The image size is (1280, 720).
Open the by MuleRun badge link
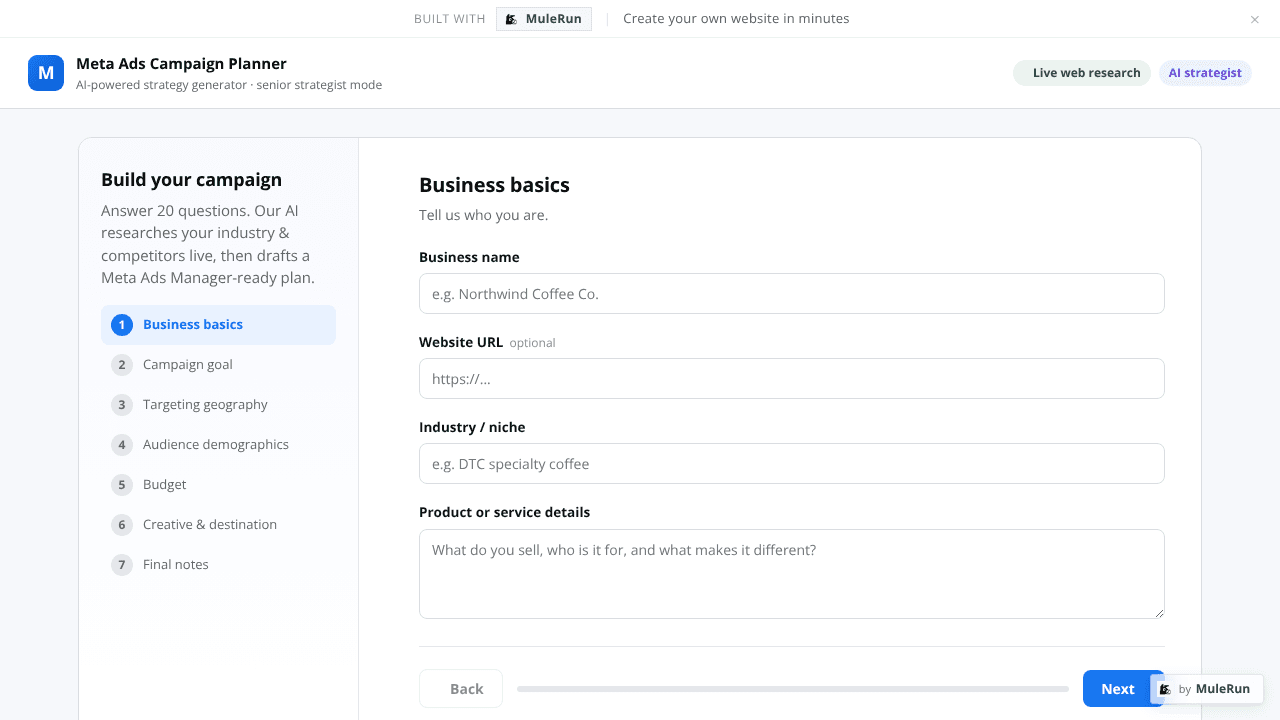tap(1207, 689)
